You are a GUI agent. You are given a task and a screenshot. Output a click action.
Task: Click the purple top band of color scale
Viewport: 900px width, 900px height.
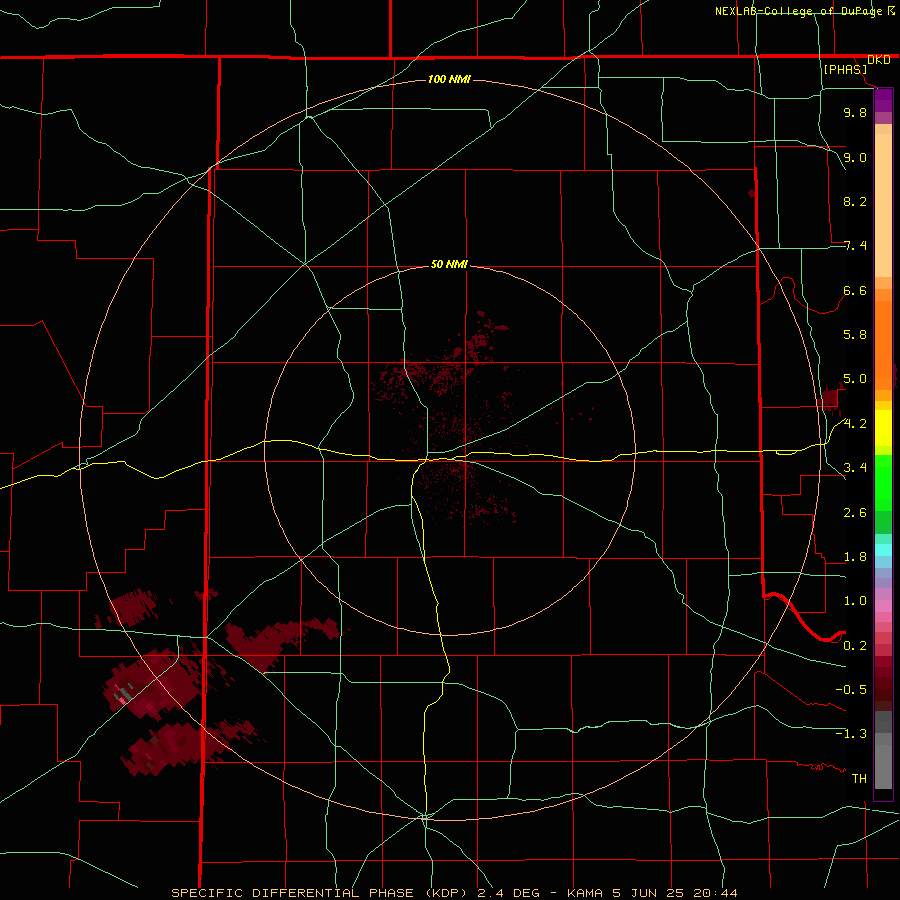point(883,100)
